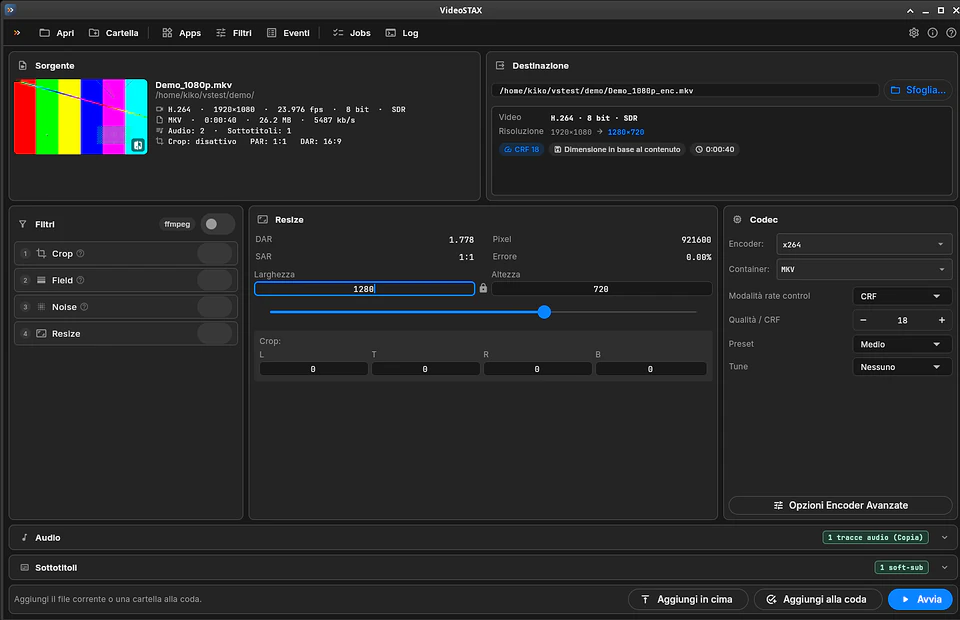The width and height of the screenshot is (960, 620).
Task: Click the Dimensione in base al contenuto badge
Action: pos(617,149)
